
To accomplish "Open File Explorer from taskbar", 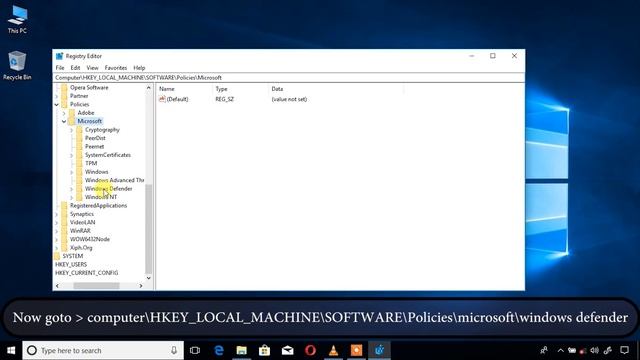I will (x=242, y=350).
